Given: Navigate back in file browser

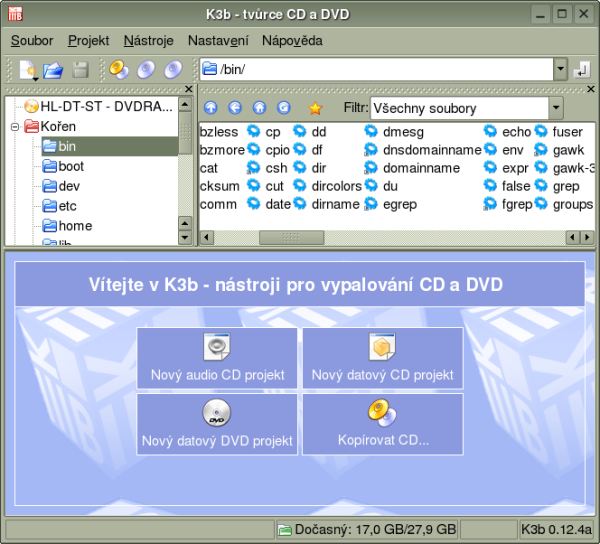Looking at the screenshot, I should (235, 108).
